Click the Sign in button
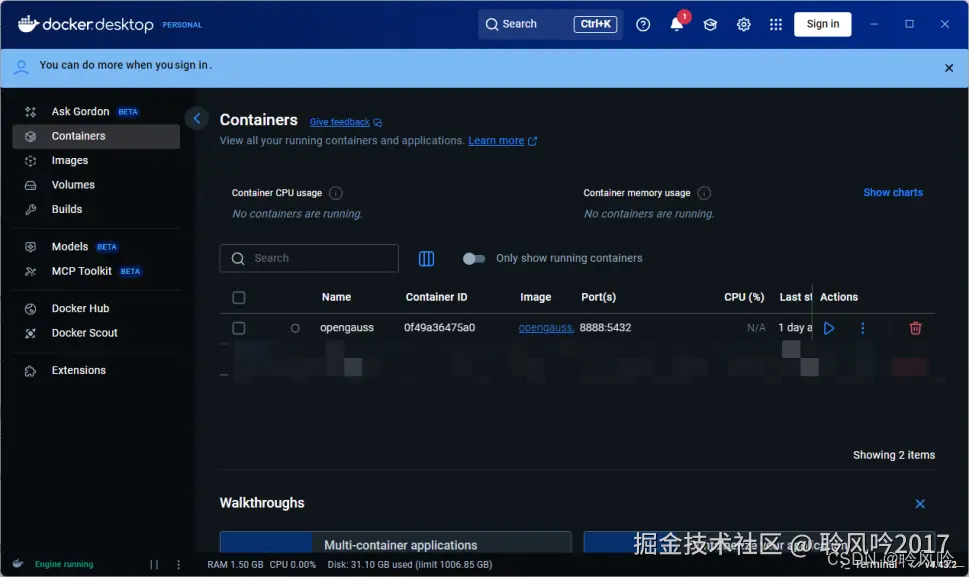 pyautogui.click(x=823, y=24)
